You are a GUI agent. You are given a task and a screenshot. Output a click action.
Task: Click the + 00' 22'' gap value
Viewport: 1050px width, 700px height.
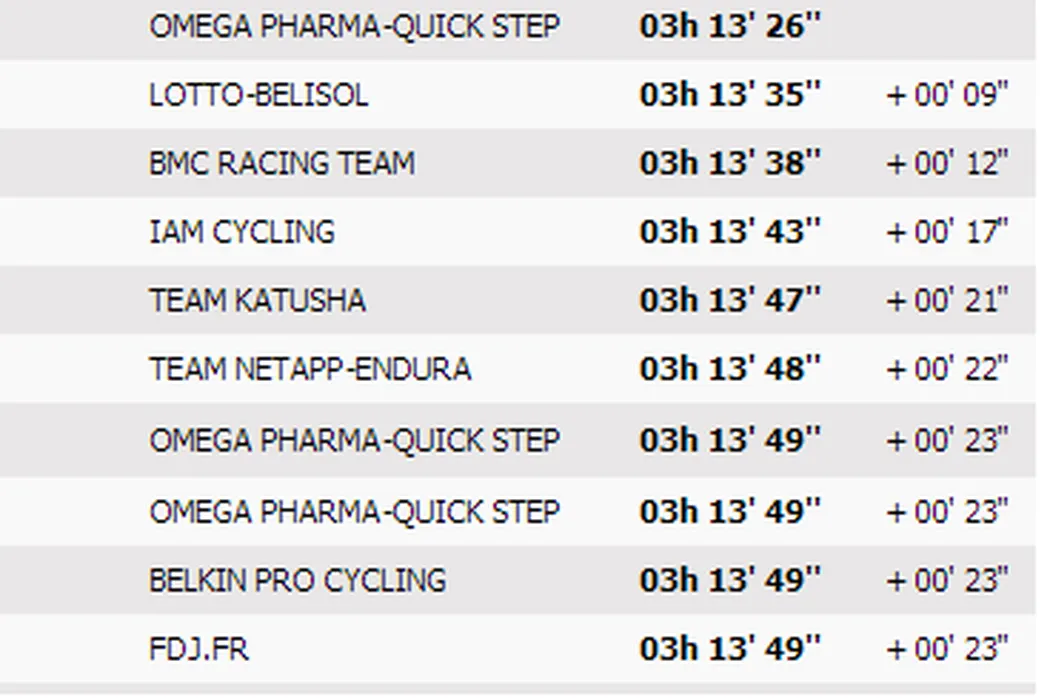click(x=947, y=369)
